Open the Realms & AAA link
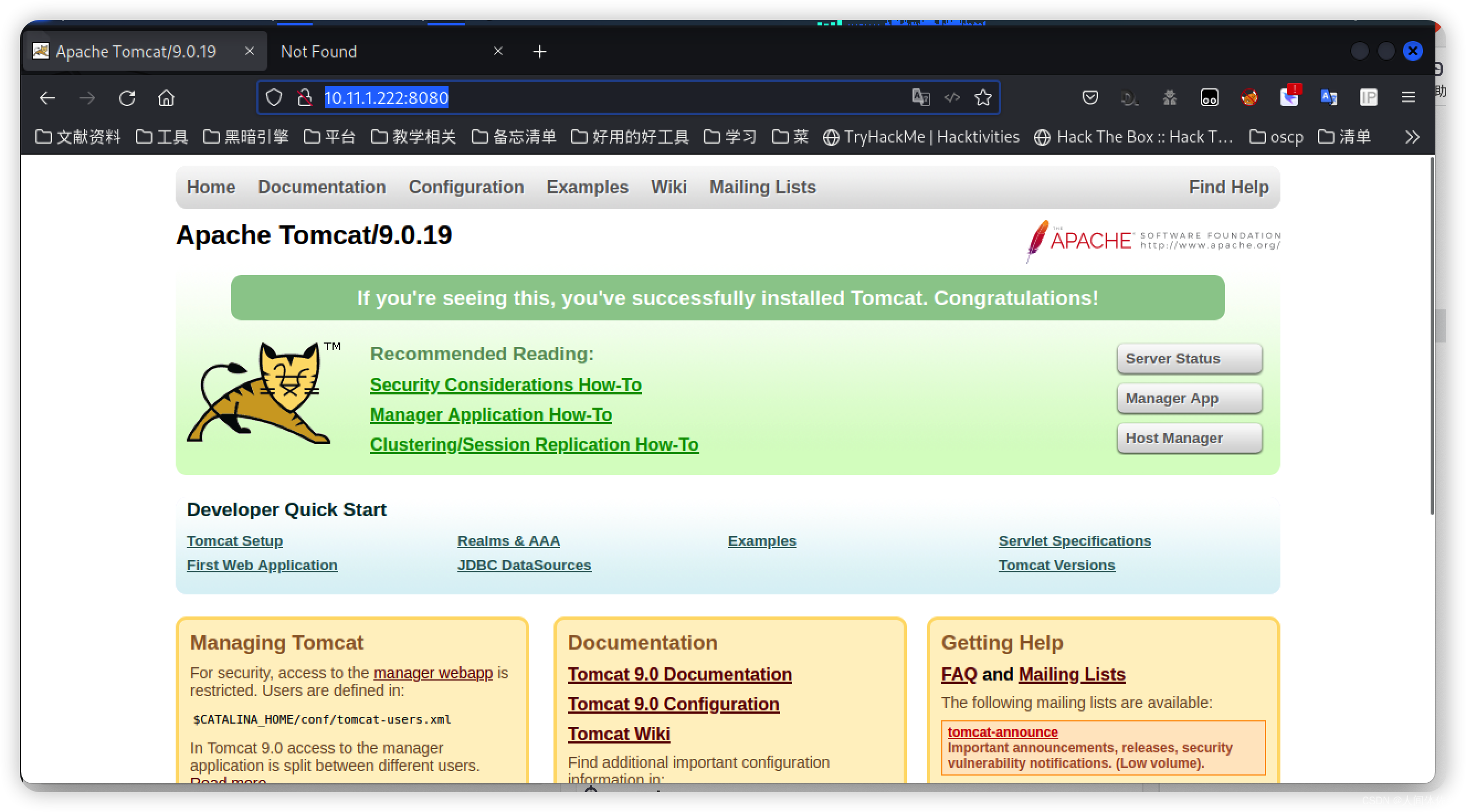Image resolution: width=1466 pixels, height=812 pixels. [x=508, y=541]
